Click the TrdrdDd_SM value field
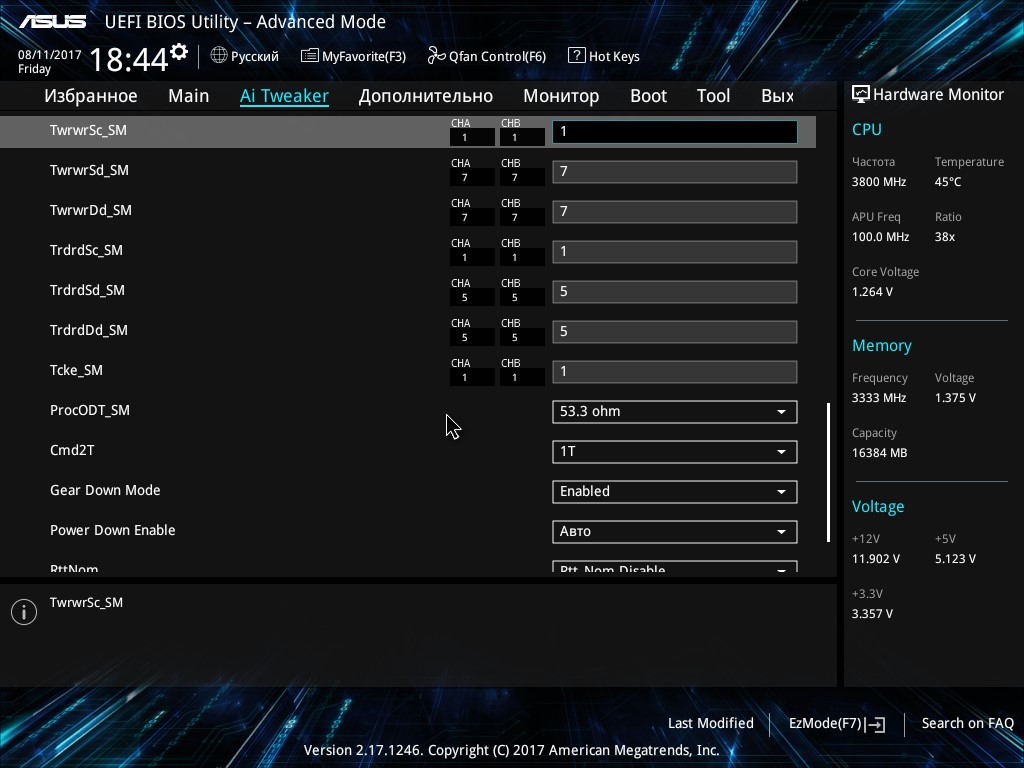 click(x=675, y=332)
